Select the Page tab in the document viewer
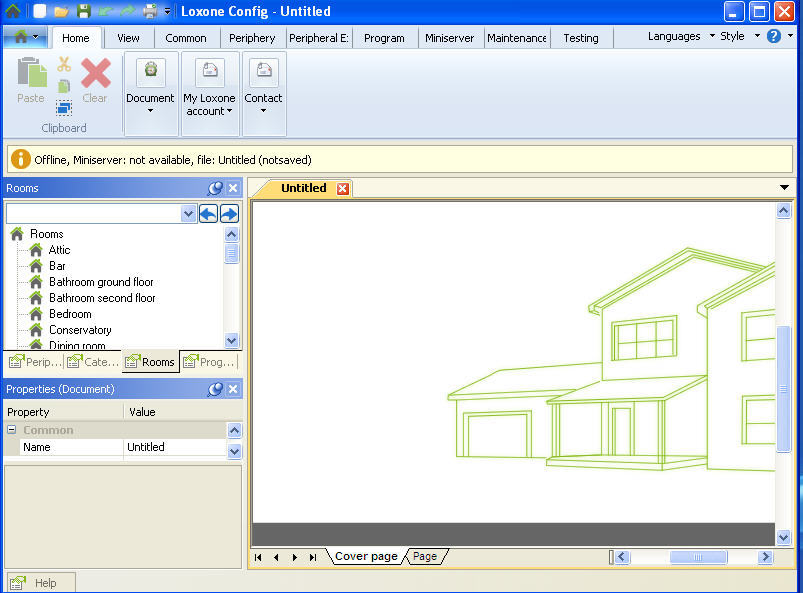The image size is (803, 593). tap(425, 556)
